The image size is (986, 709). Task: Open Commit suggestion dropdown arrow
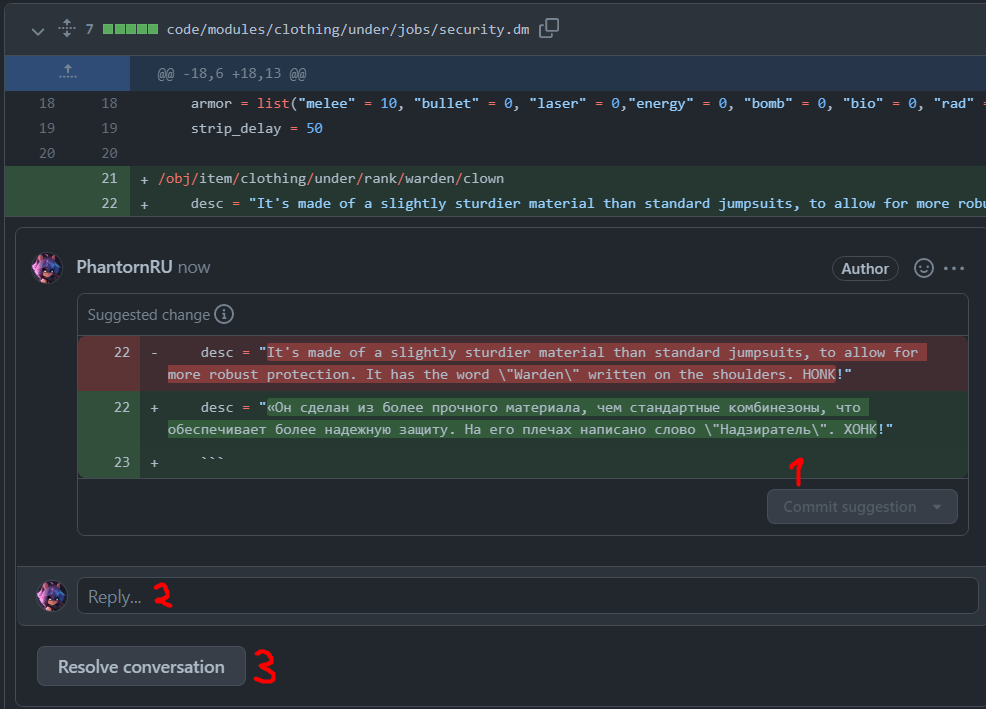point(937,507)
